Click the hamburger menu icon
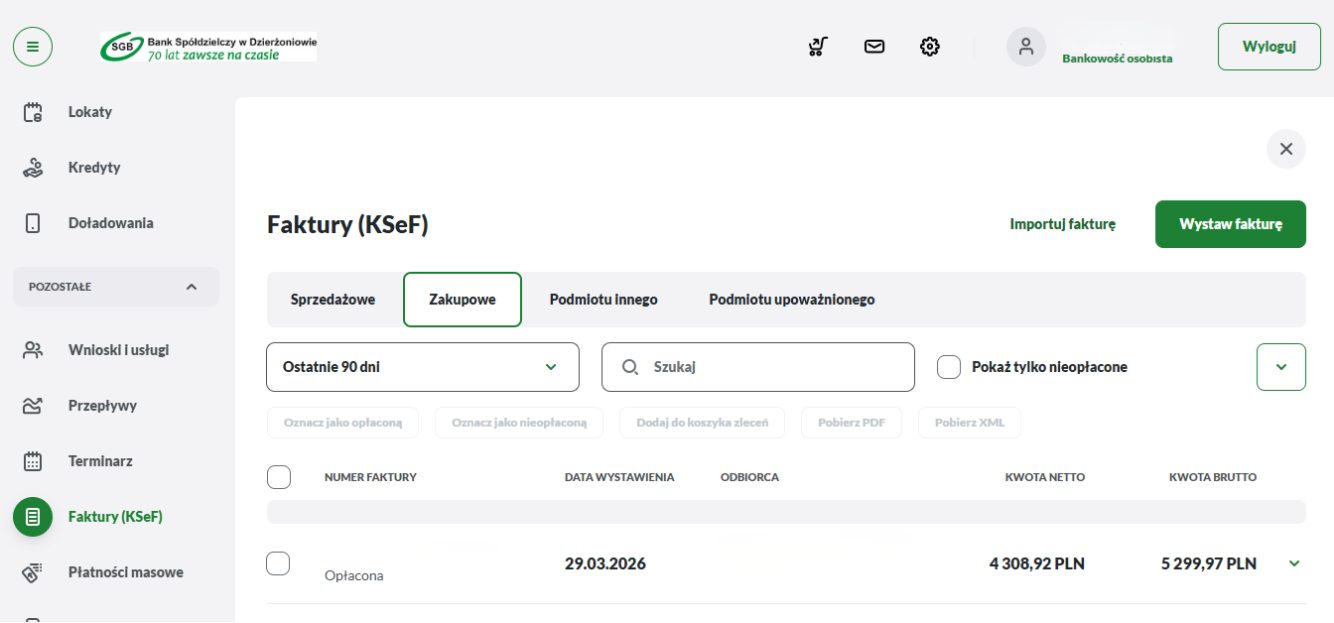The height and width of the screenshot is (623, 1334). (x=32, y=47)
